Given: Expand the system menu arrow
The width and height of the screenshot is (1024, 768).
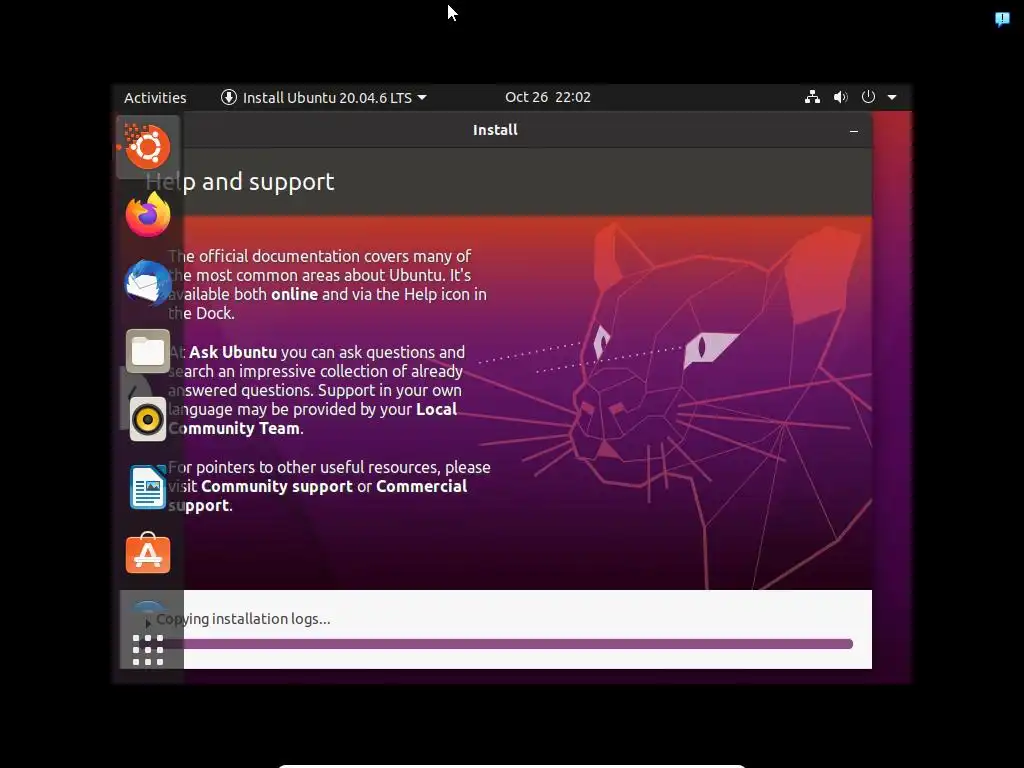Looking at the screenshot, I should click(x=892, y=97).
